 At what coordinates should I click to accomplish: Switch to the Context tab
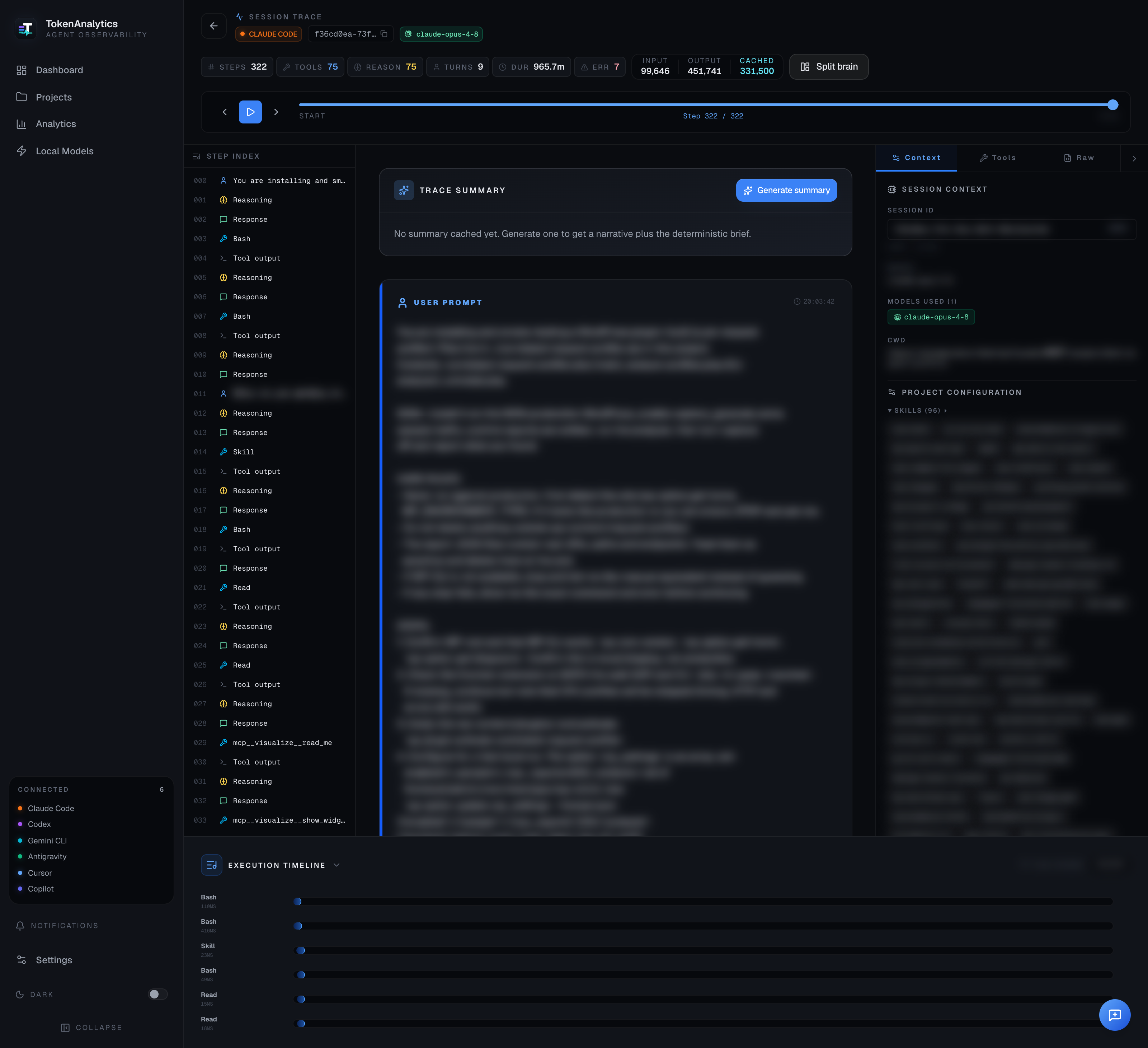point(916,158)
